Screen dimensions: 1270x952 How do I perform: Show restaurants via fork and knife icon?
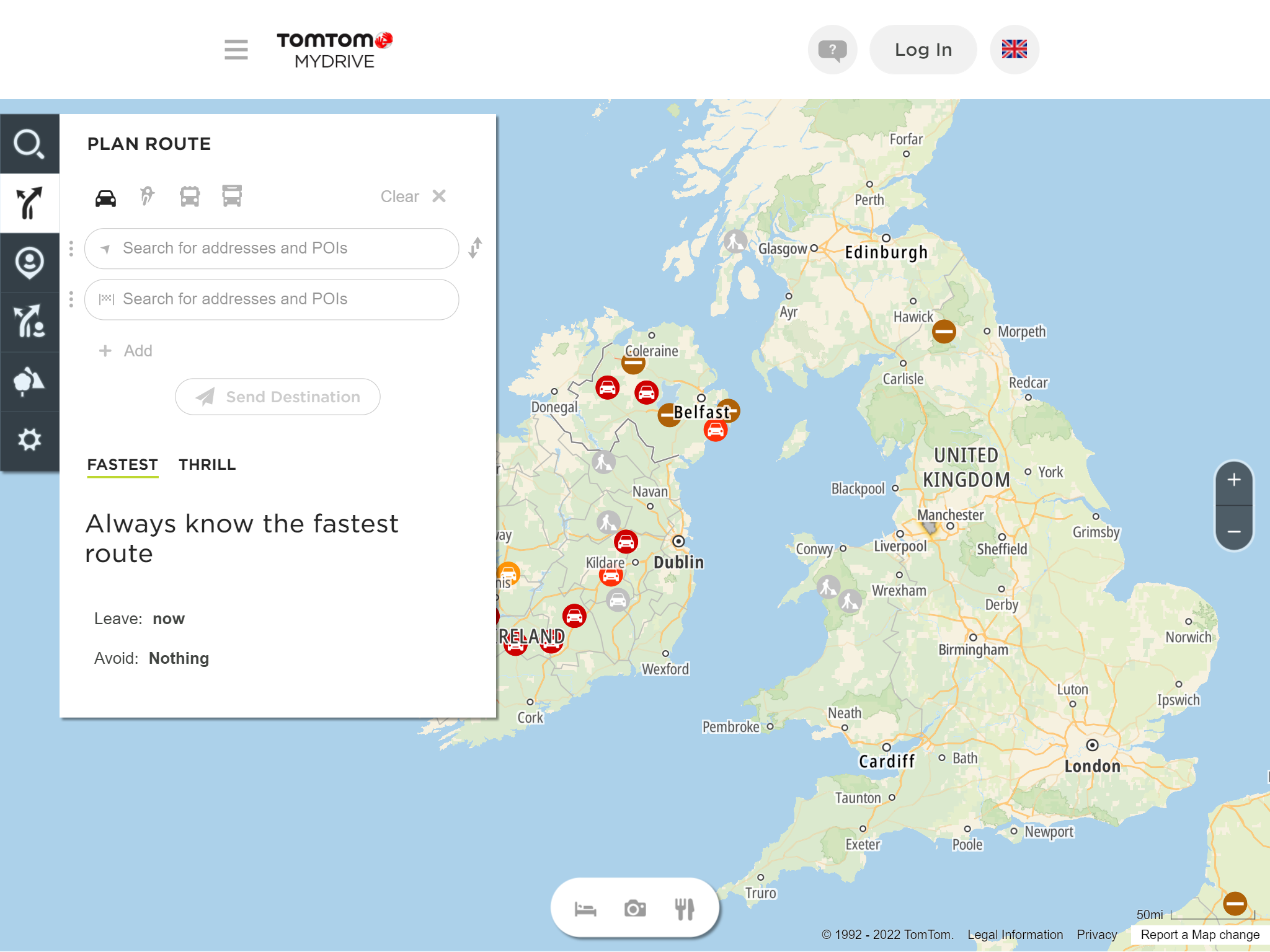[x=685, y=909]
